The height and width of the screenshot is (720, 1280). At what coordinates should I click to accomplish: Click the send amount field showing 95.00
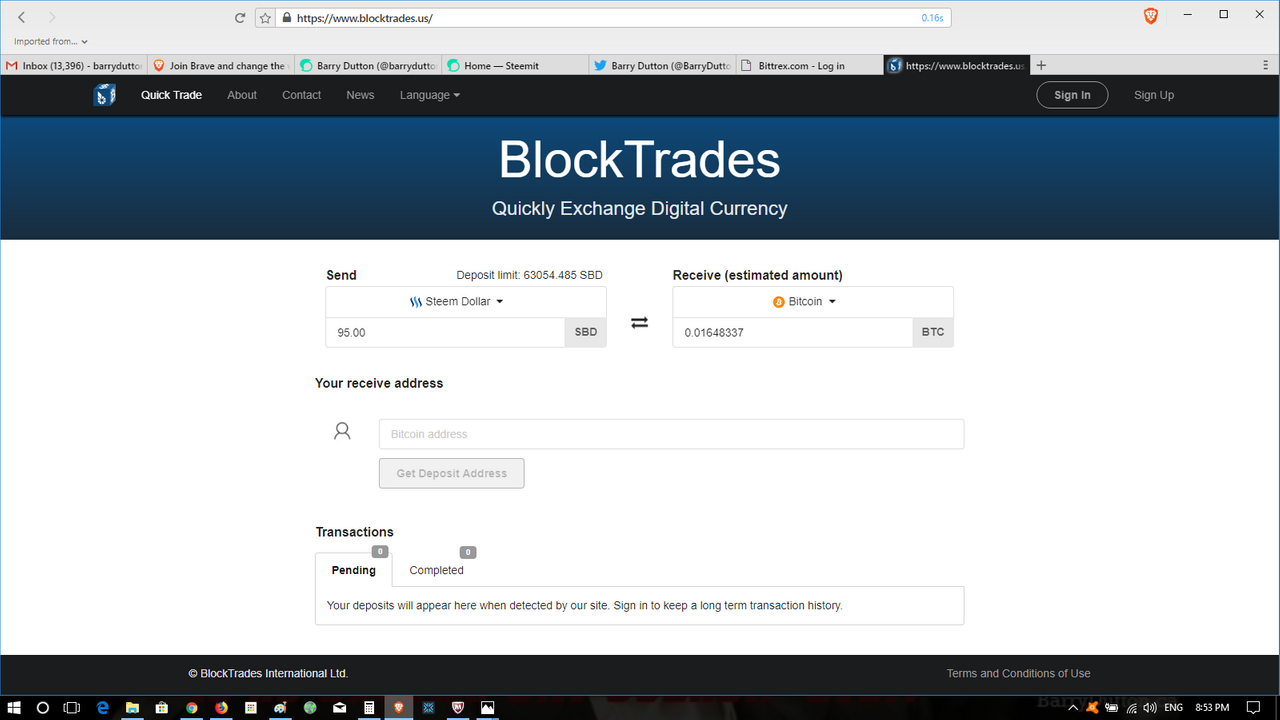click(x=445, y=332)
